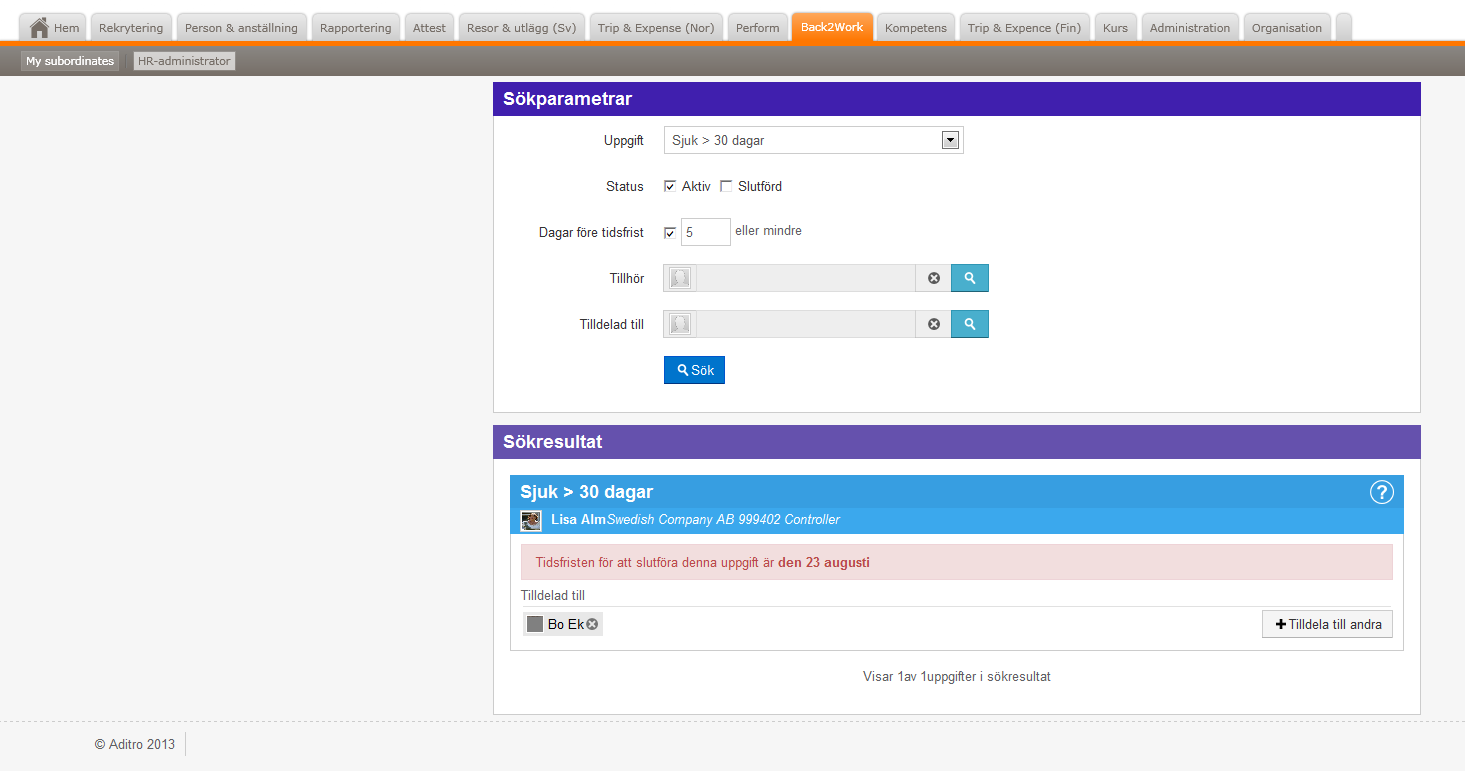The width and height of the screenshot is (1465, 771).
Task: Click the deadline den 23 augusti text
Action: (824, 562)
